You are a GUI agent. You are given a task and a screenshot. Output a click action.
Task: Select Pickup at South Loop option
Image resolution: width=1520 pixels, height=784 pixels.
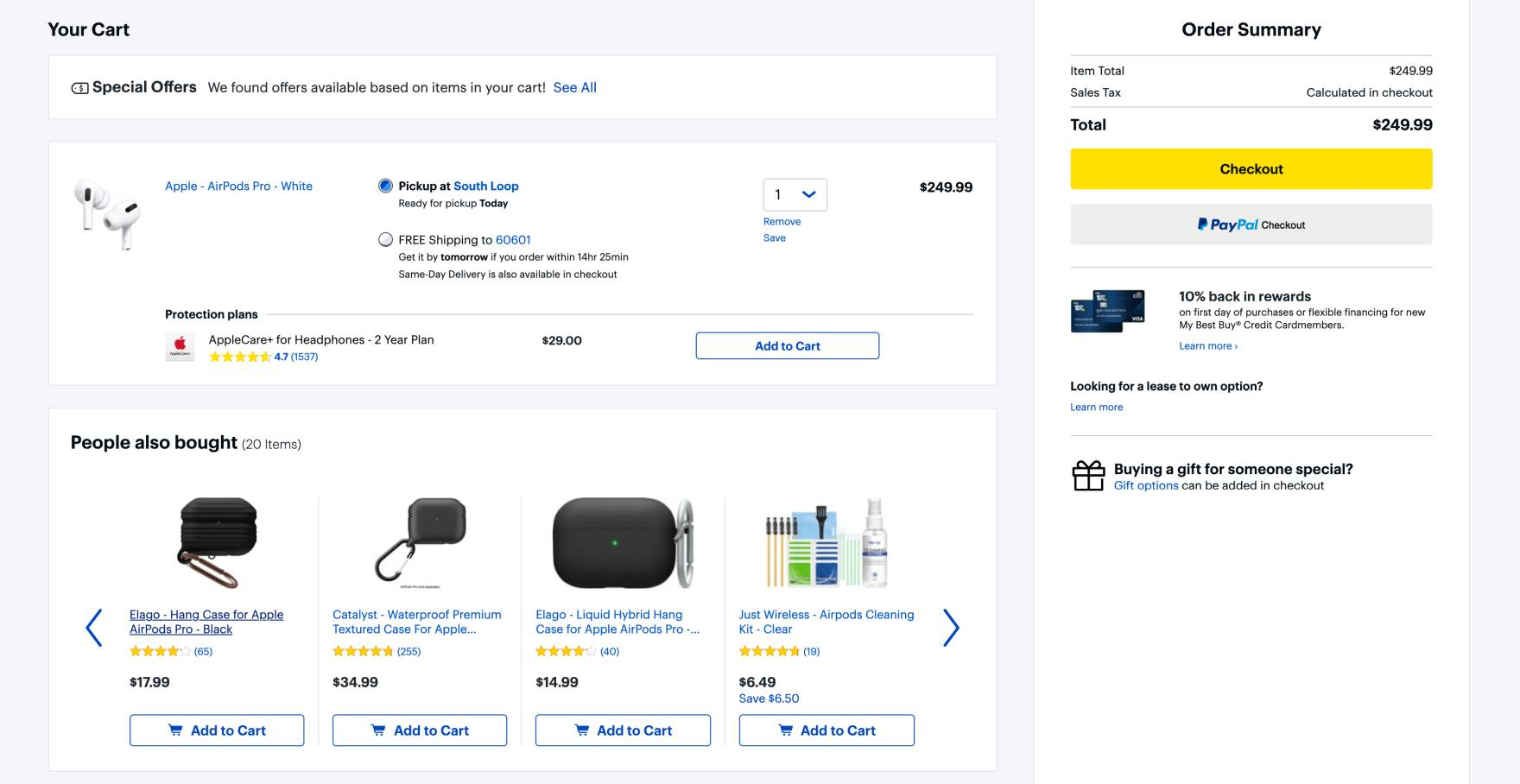386,186
